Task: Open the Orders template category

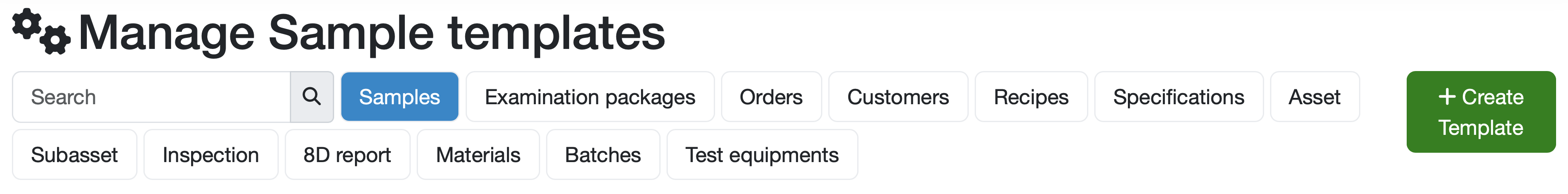Action: [771, 97]
